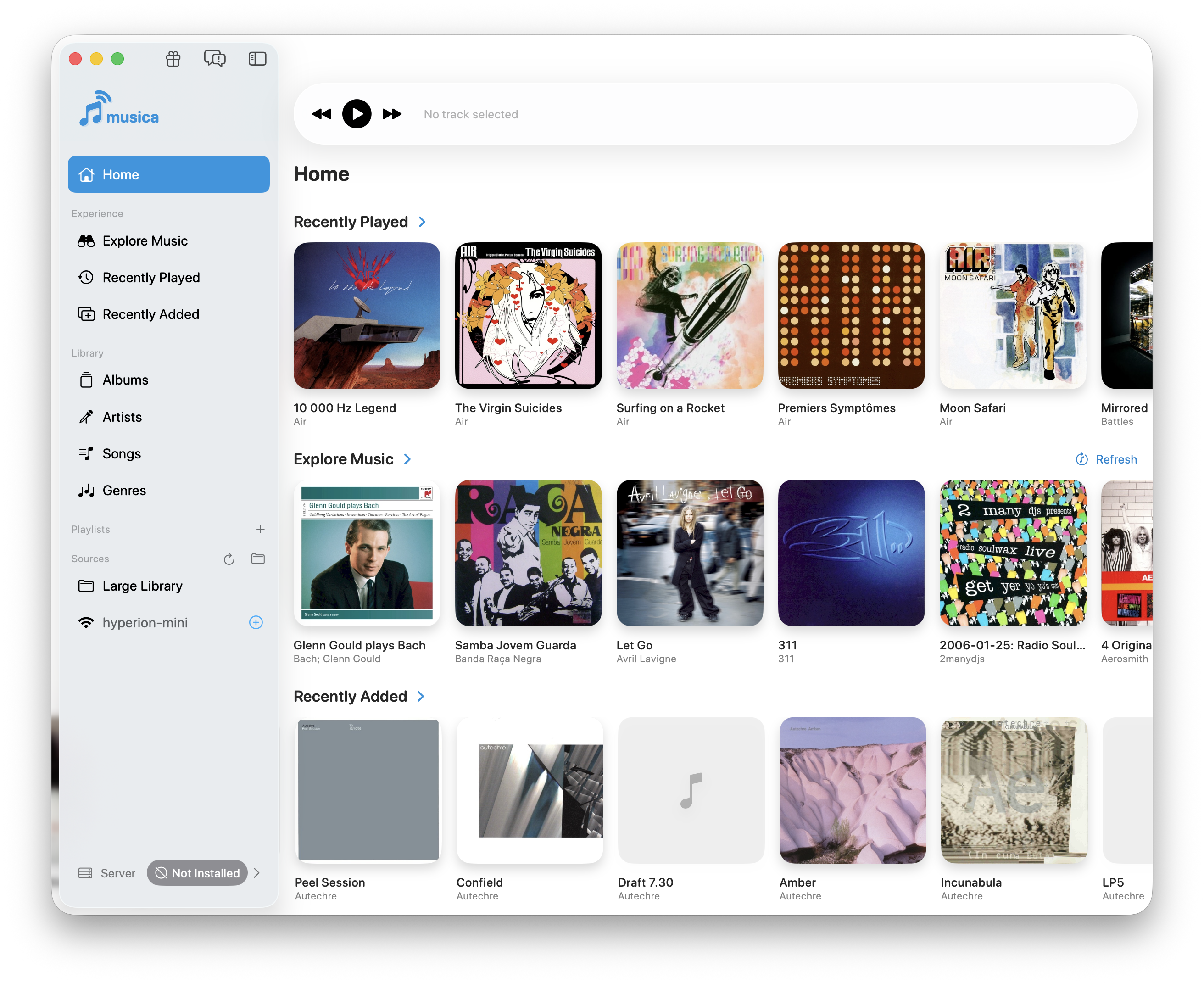Open the feedback speech bubble icon
1204x983 pixels.
[215, 59]
